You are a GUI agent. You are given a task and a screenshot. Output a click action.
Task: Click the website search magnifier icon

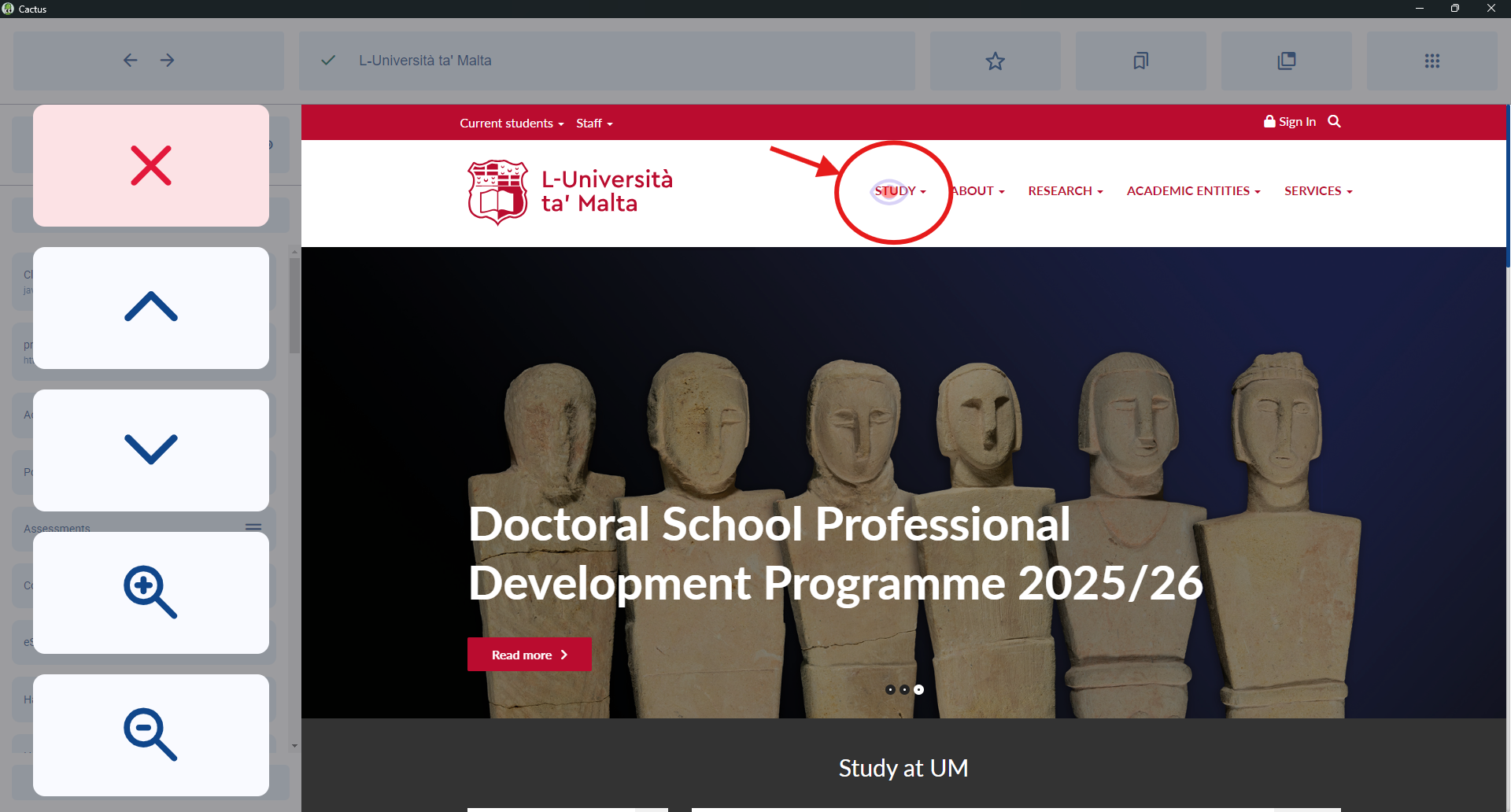(1334, 121)
